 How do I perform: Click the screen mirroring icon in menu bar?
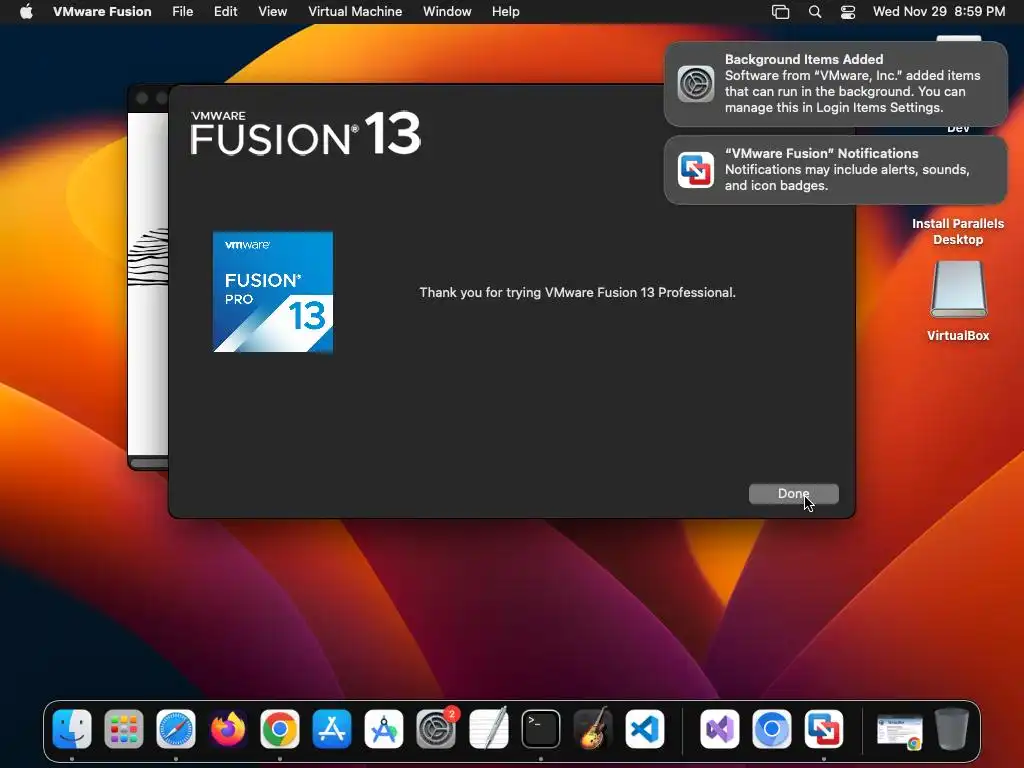(780, 12)
